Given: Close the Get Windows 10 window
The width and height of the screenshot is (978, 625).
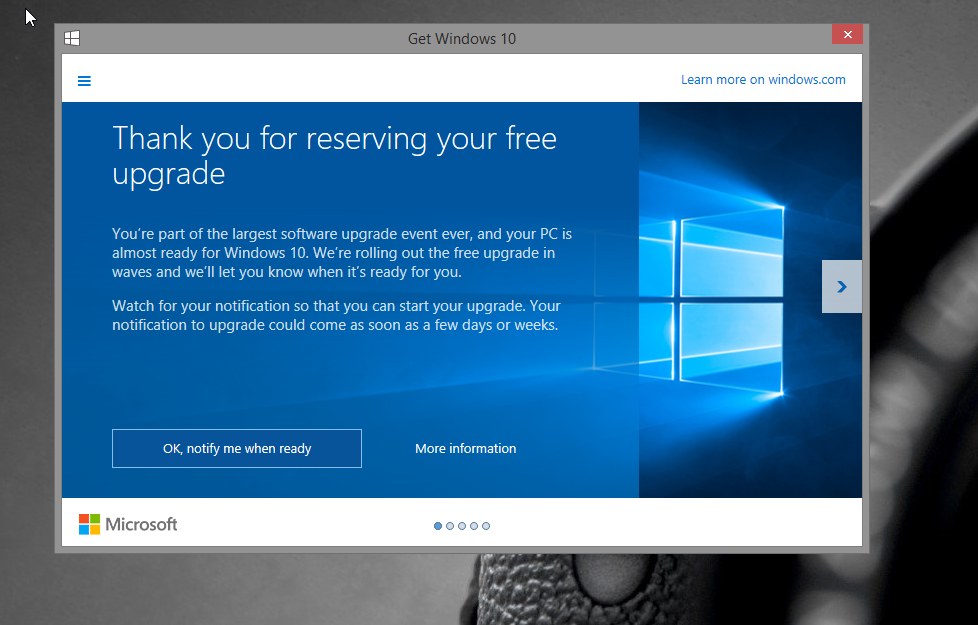Looking at the screenshot, I should pos(847,34).
